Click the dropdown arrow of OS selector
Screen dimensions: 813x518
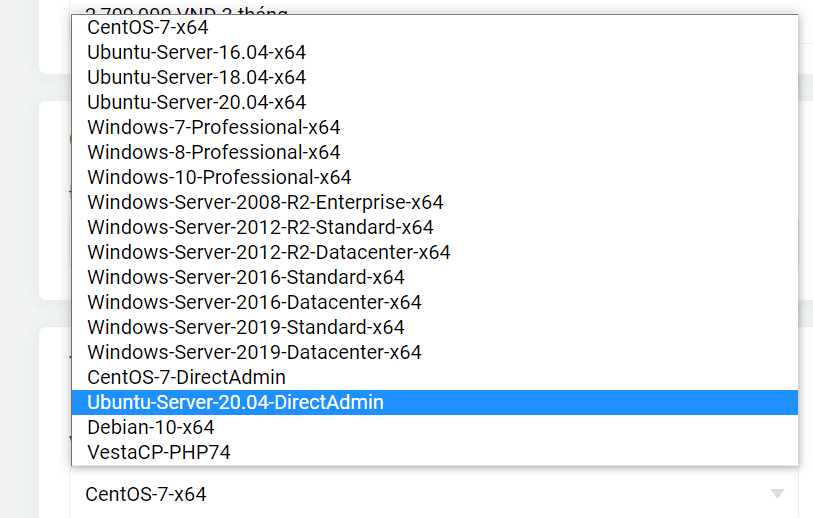click(777, 494)
